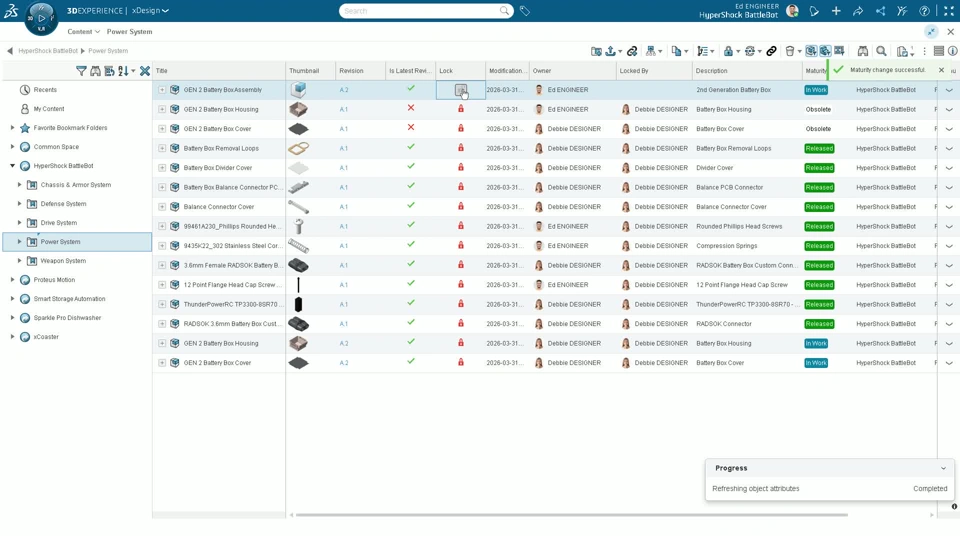Click the trash delete icon

(790, 51)
